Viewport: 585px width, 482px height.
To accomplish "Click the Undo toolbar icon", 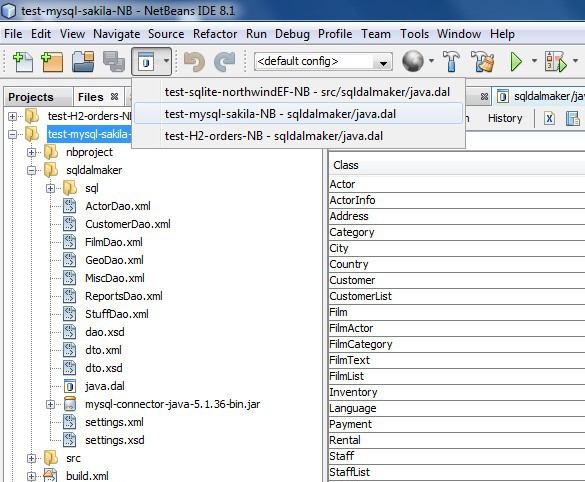I will tap(194, 62).
